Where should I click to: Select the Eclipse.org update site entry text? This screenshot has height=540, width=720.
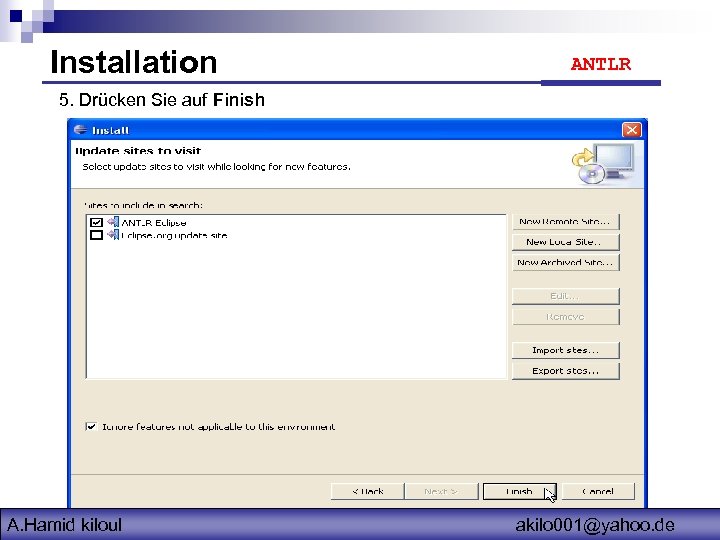point(174,236)
